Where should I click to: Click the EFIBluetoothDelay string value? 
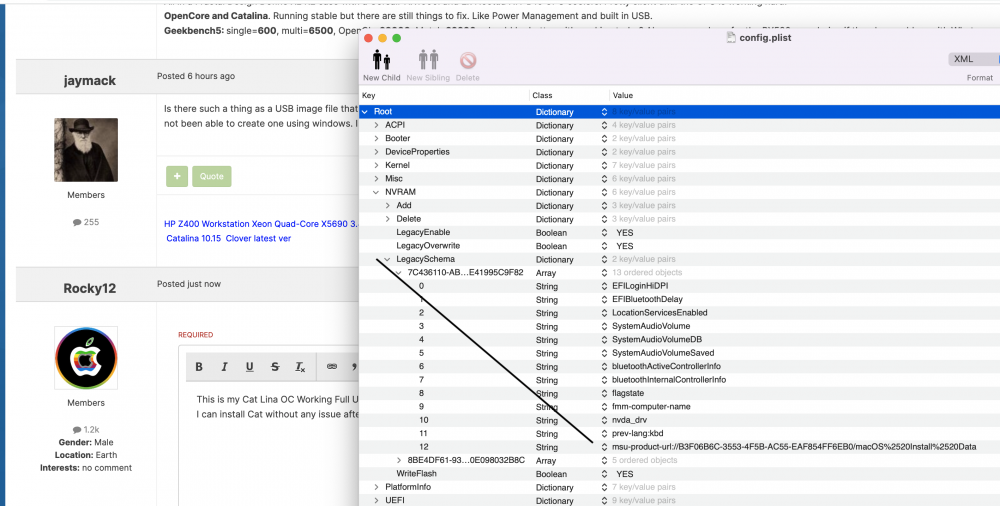pyautogui.click(x=647, y=299)
